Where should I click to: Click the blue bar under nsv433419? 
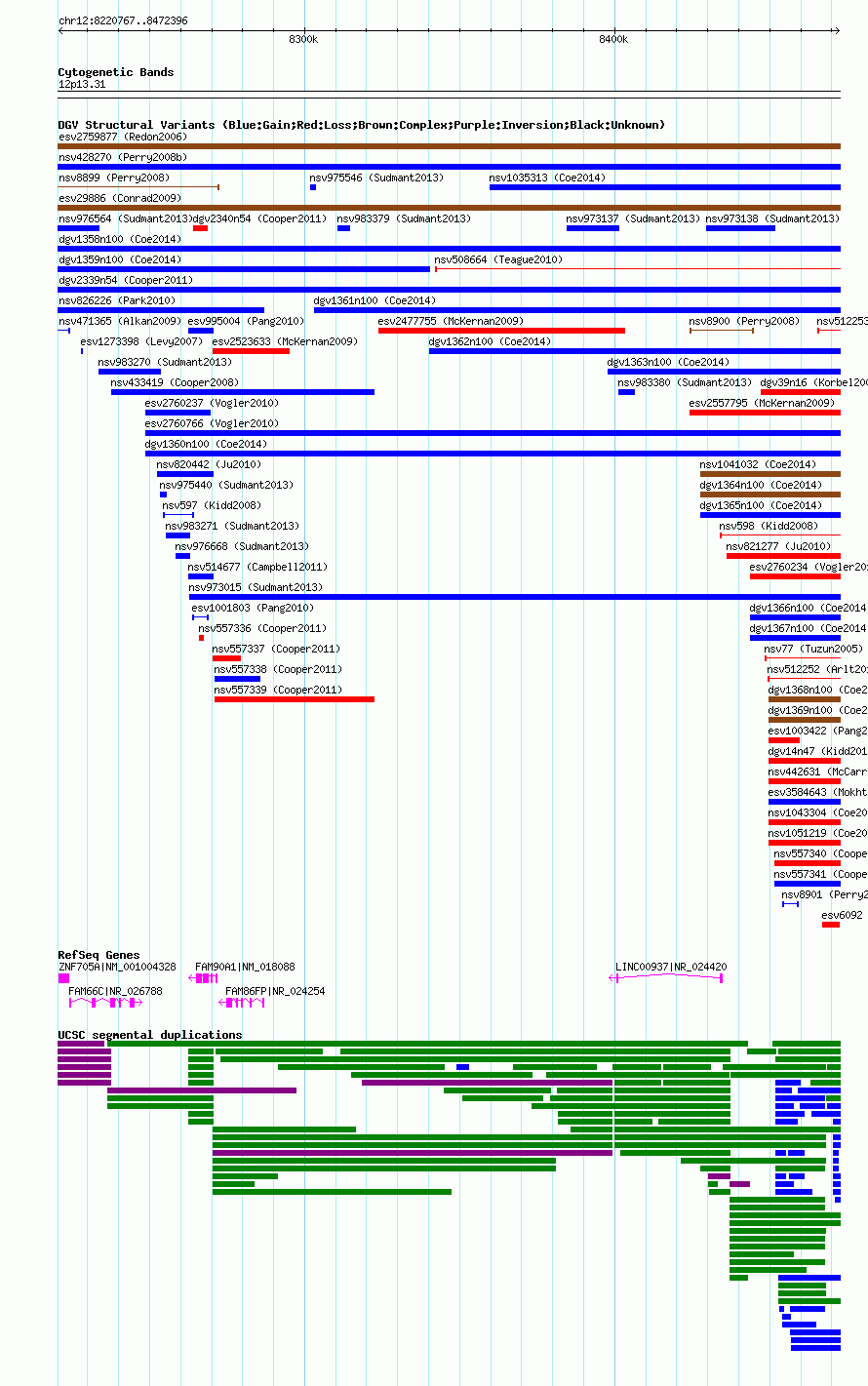(243, 392)
